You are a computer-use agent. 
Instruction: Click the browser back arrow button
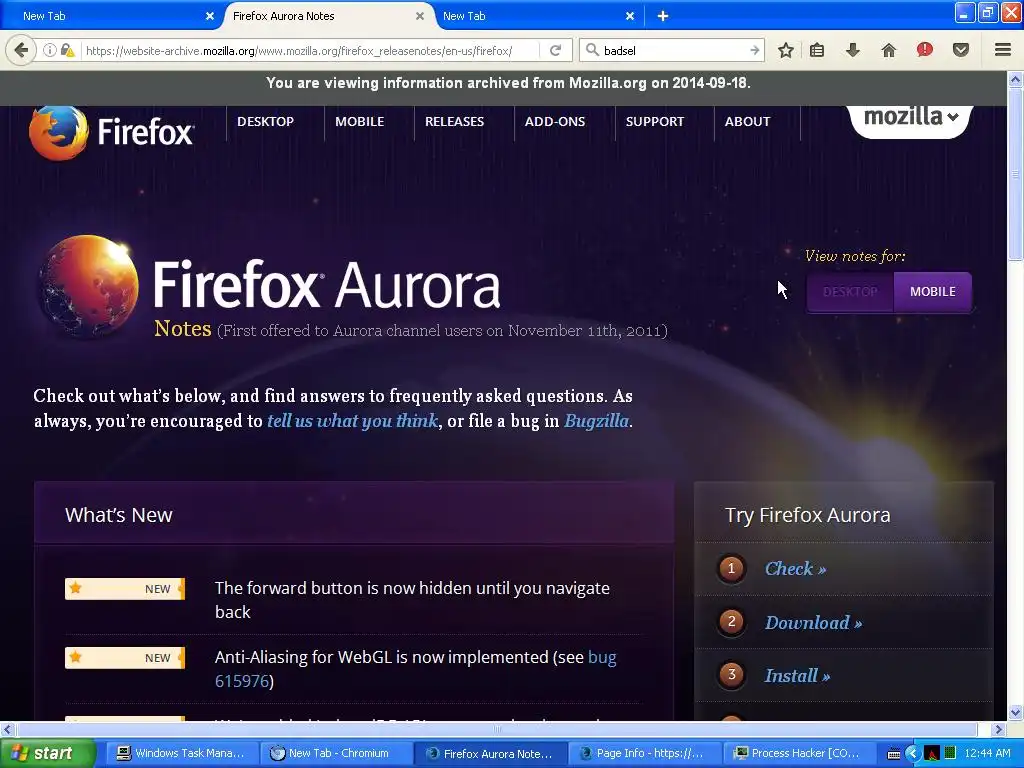click(21, 50)
